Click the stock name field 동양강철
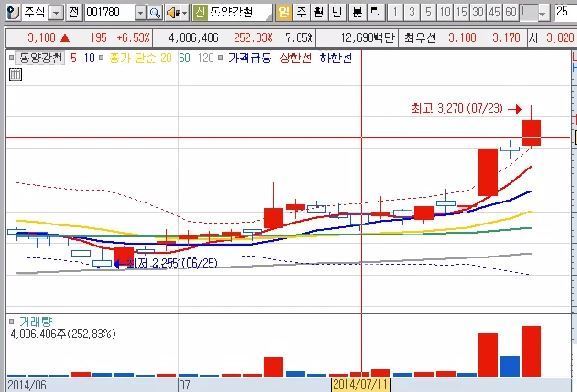This screenshot has width=577, height=392. point(240,13)
